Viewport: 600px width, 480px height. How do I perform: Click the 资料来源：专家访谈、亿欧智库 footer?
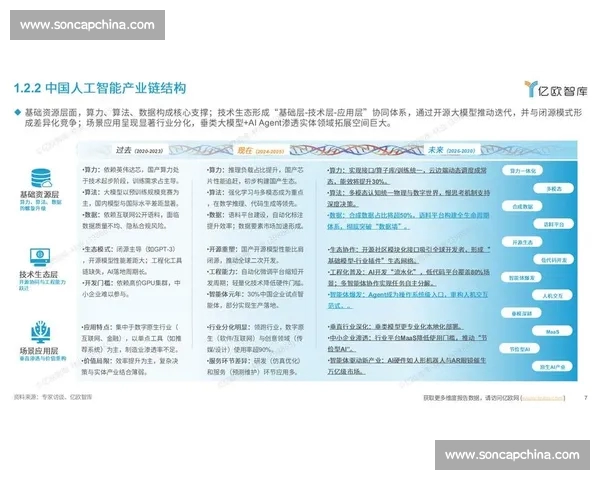[53, 397]
